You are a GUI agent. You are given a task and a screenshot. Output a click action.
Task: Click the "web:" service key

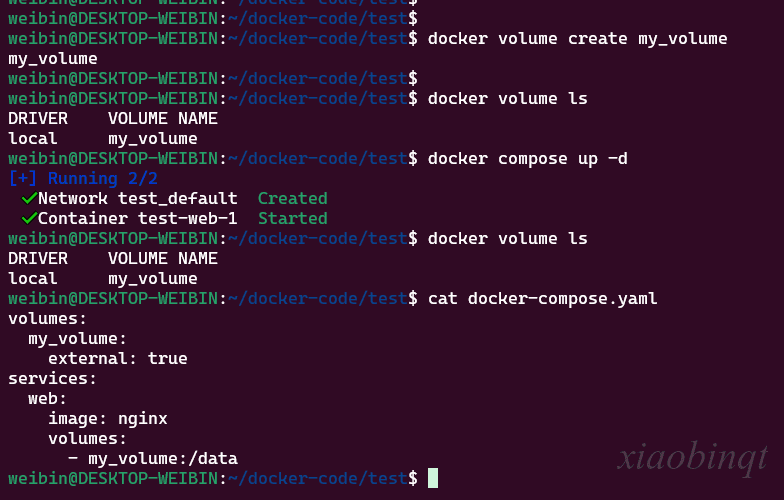point(47,399)
